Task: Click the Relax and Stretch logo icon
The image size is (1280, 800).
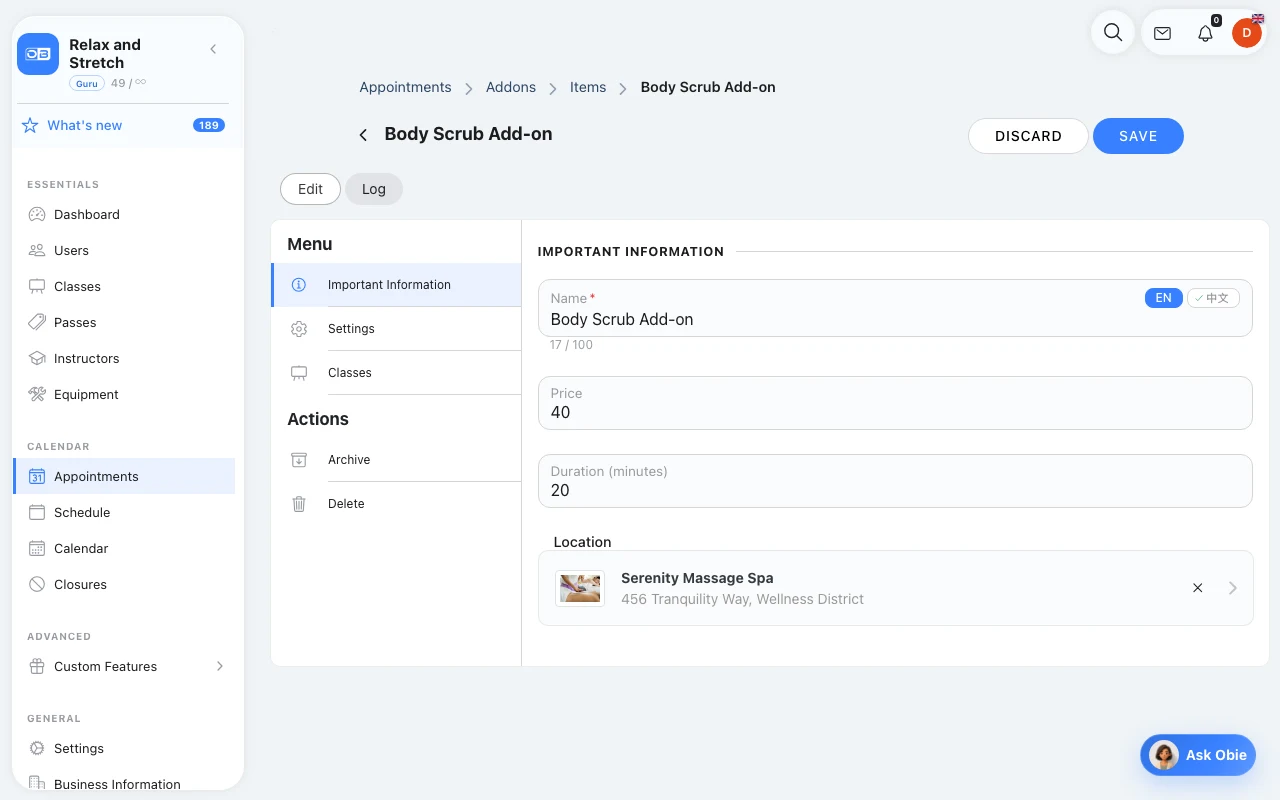Action: [x=38, y=54]
